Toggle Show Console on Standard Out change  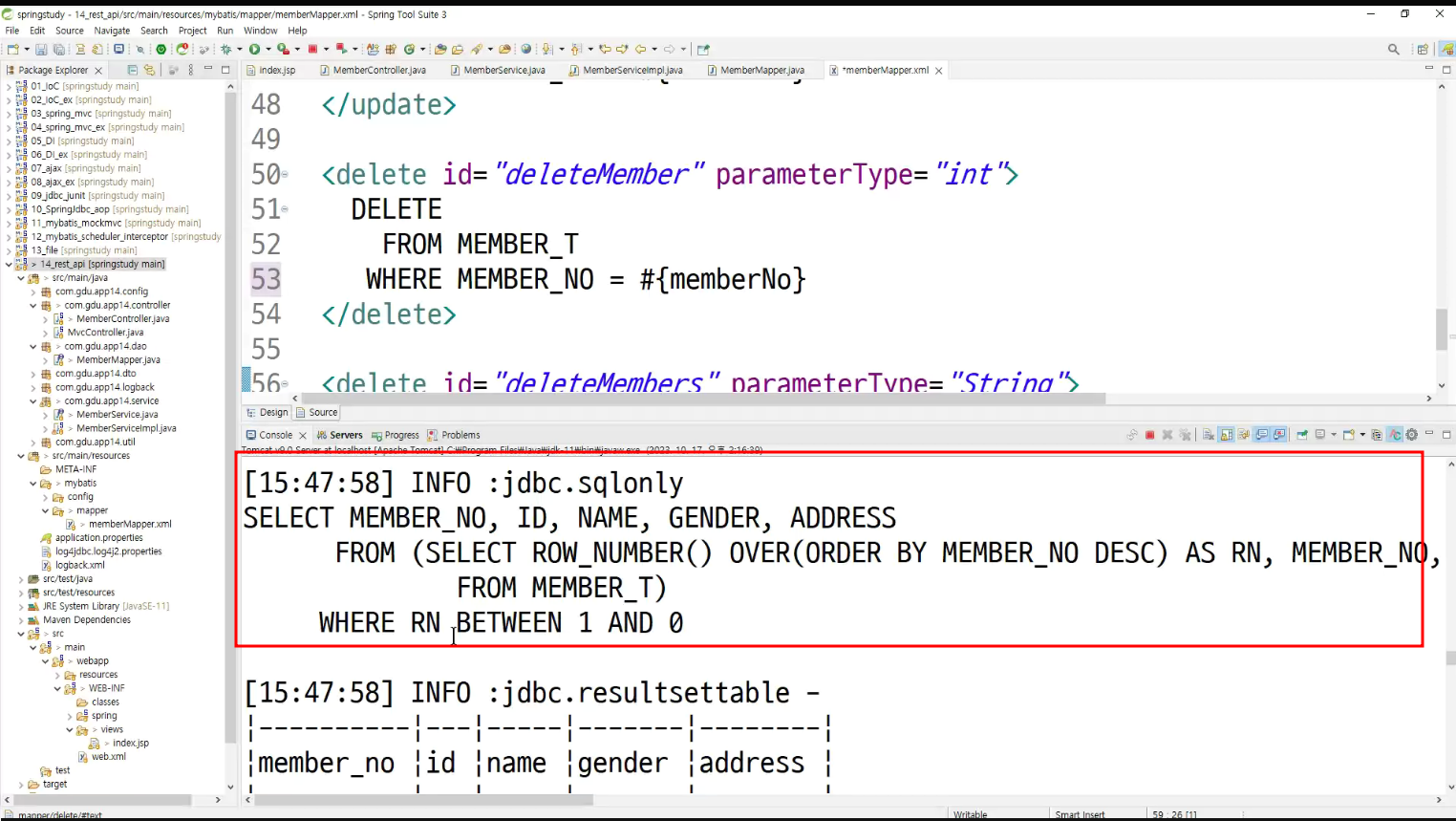(1262, 435)
